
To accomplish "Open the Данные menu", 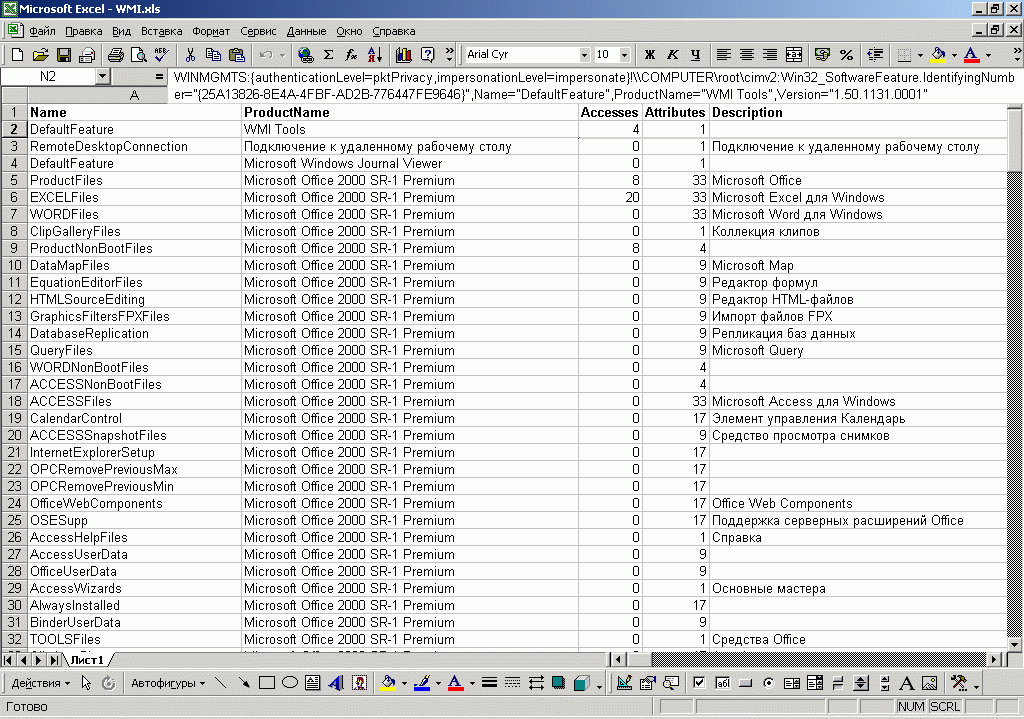I will point(306,31).
